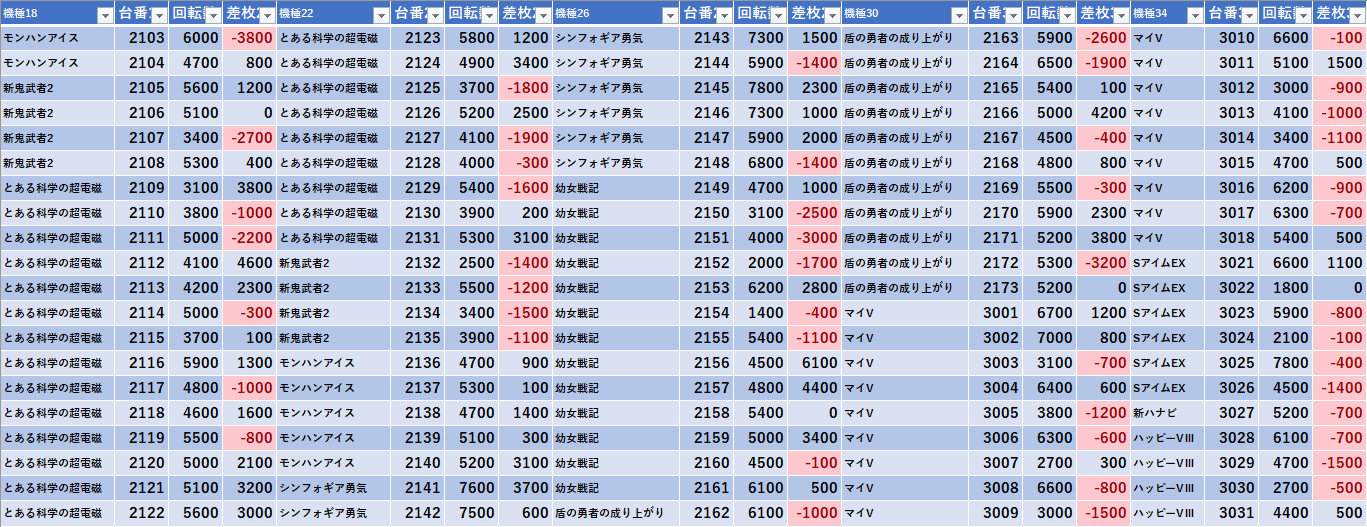This screenshot has height=527, width=1367.
Task: Select the -3200 value in row 2172
Action: 1103,263
